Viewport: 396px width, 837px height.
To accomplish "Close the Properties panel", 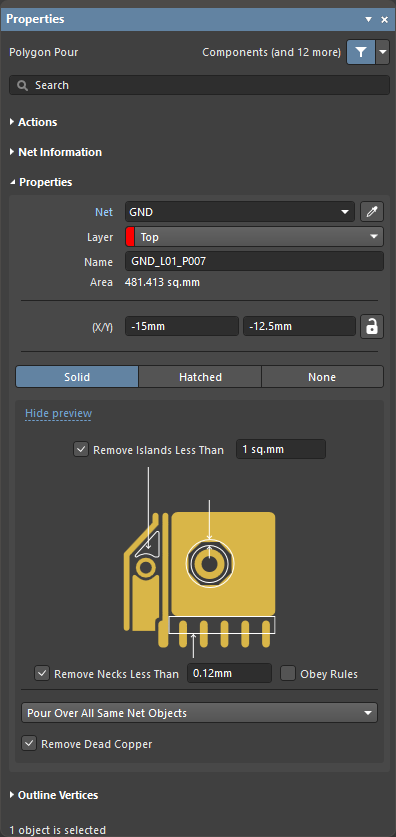I will [x=384, y=19].
